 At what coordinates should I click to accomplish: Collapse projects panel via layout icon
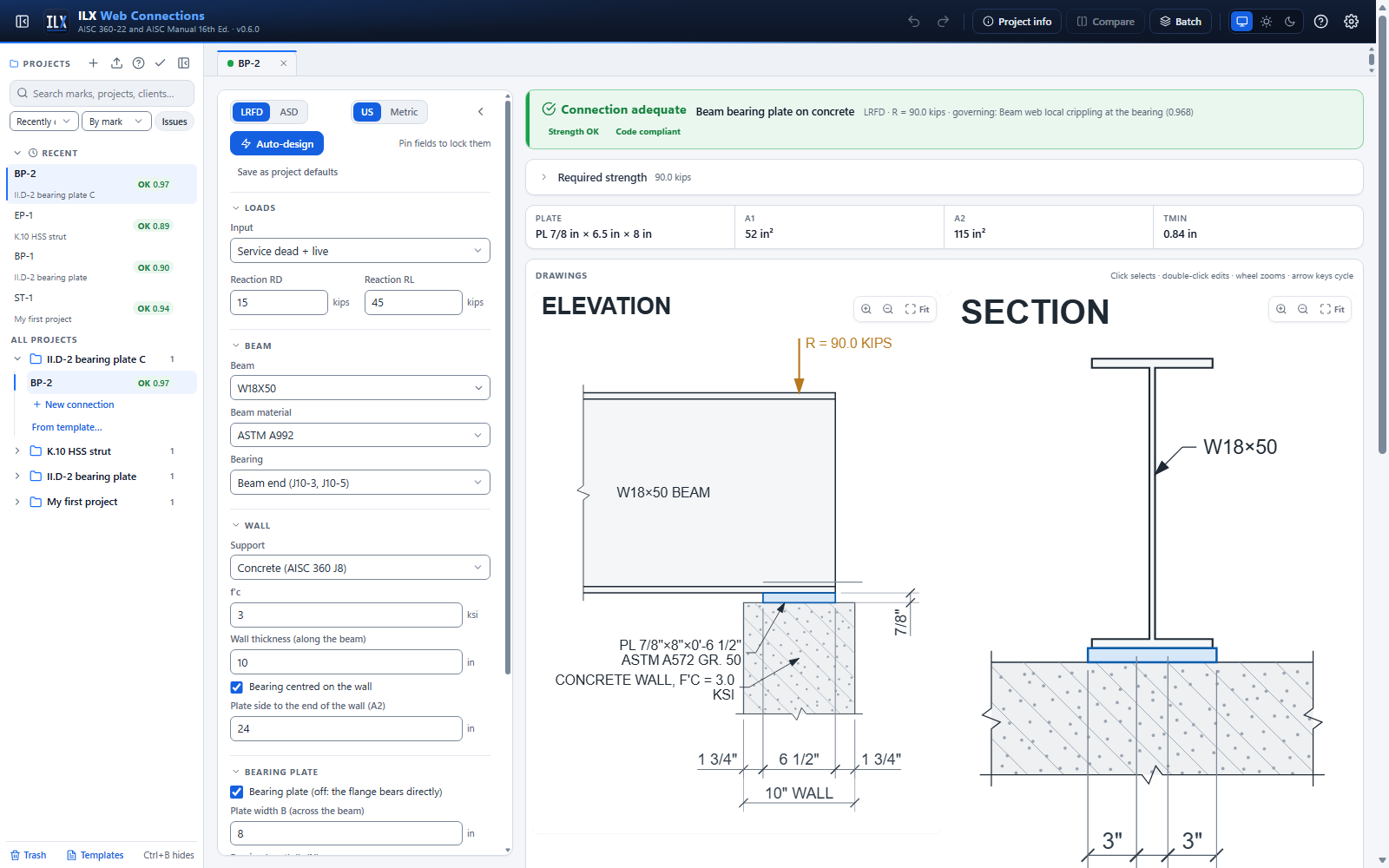tap(184, 63)
